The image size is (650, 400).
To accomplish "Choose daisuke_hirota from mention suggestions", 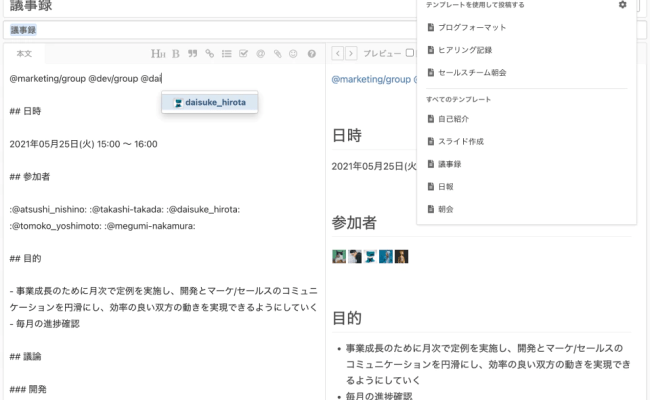I will (x=210, y=102).
